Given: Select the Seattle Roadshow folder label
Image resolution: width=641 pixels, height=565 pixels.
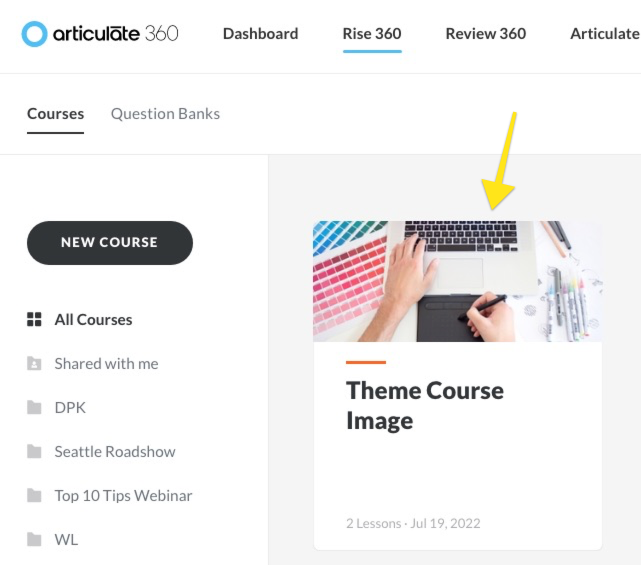Looking at the screenshot, I should click(115, 452).
